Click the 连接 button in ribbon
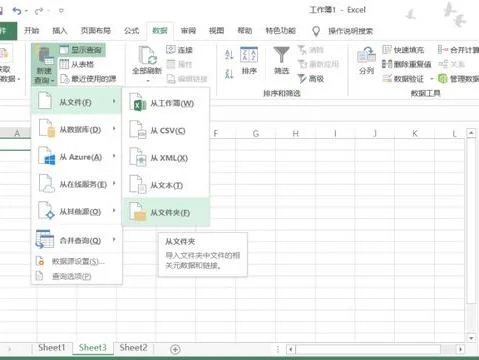 point(180,50)
